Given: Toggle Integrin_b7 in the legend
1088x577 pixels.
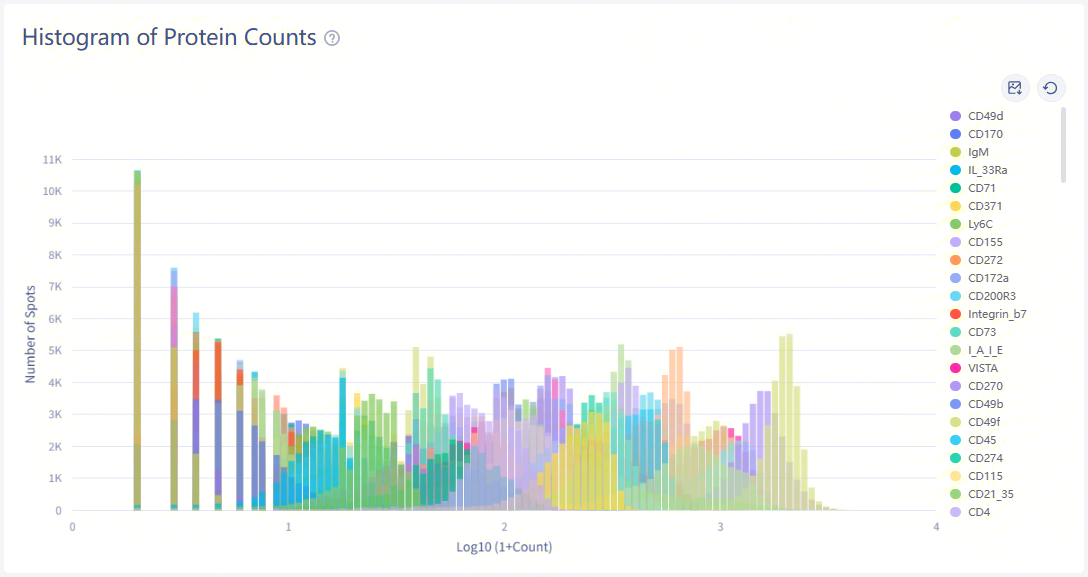Looking at the screenshot, I should point(996,314).
